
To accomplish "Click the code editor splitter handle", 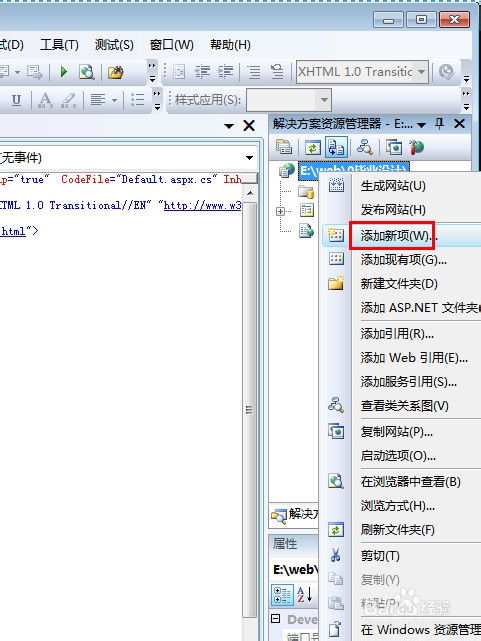I will click(250, 178).
